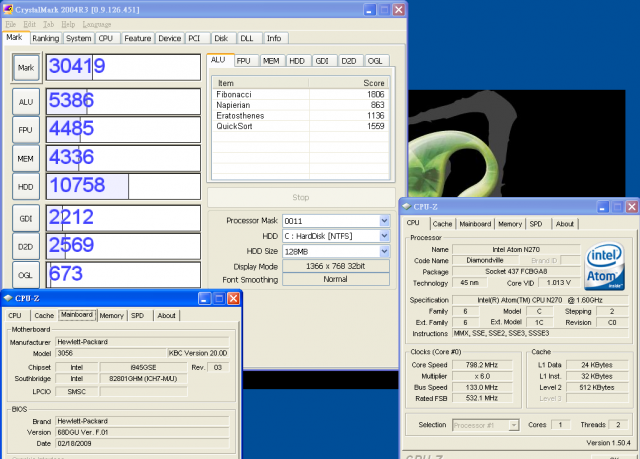Select the GDI score detail tab

coord(322,61)
